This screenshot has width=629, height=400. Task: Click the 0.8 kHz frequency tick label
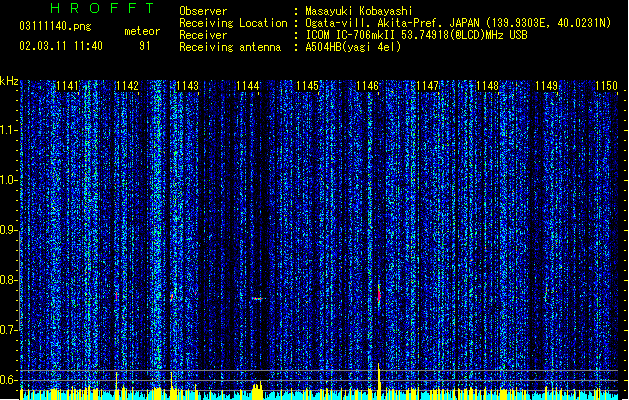[8, 280]
